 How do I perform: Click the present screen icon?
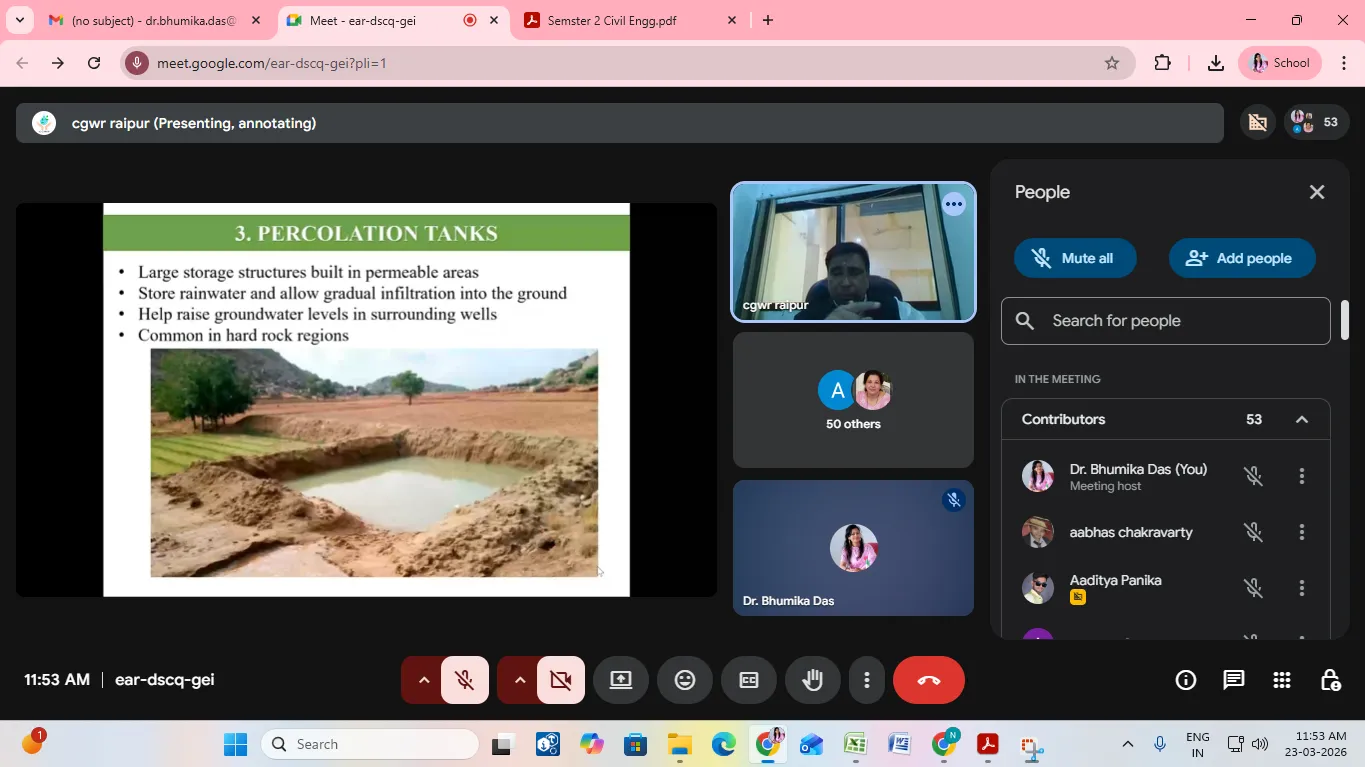621,680
